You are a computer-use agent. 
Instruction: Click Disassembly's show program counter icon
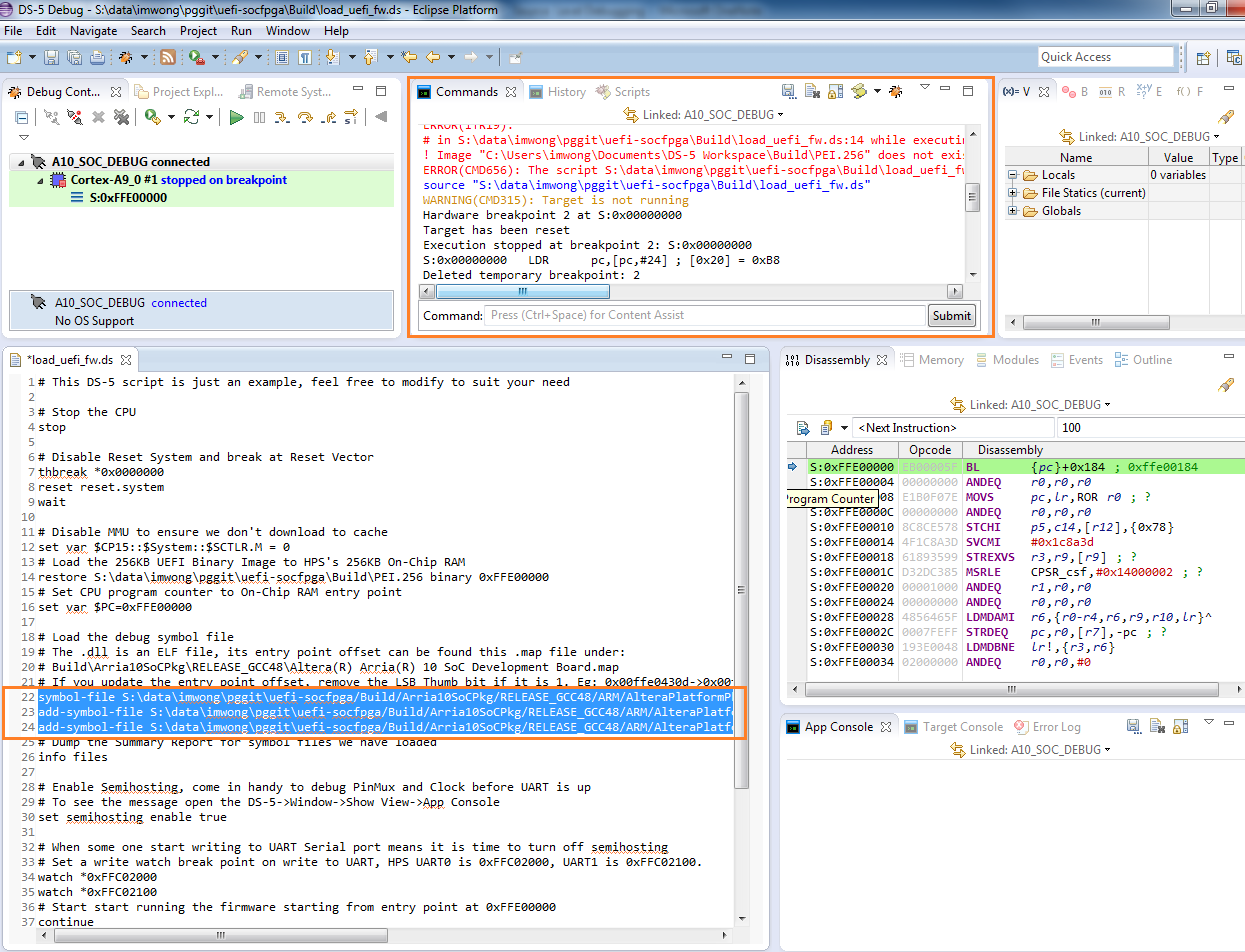point(803,428)
